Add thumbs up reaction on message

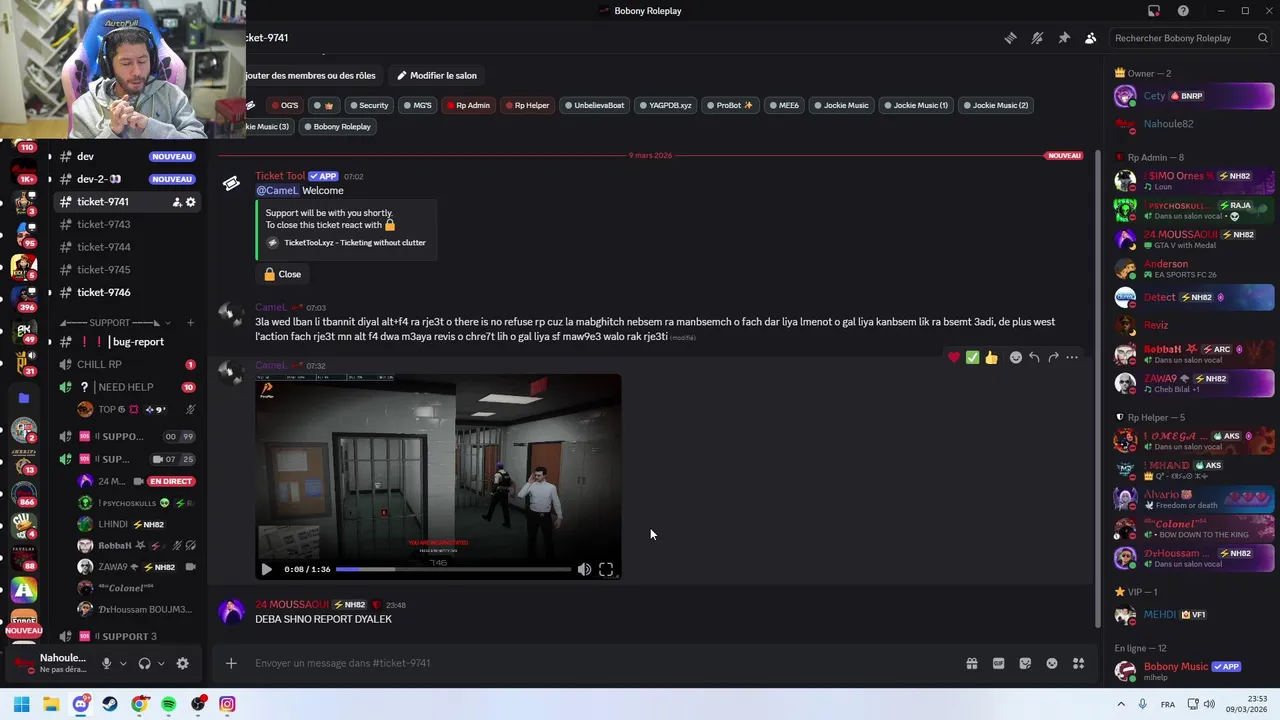point(991,357)
